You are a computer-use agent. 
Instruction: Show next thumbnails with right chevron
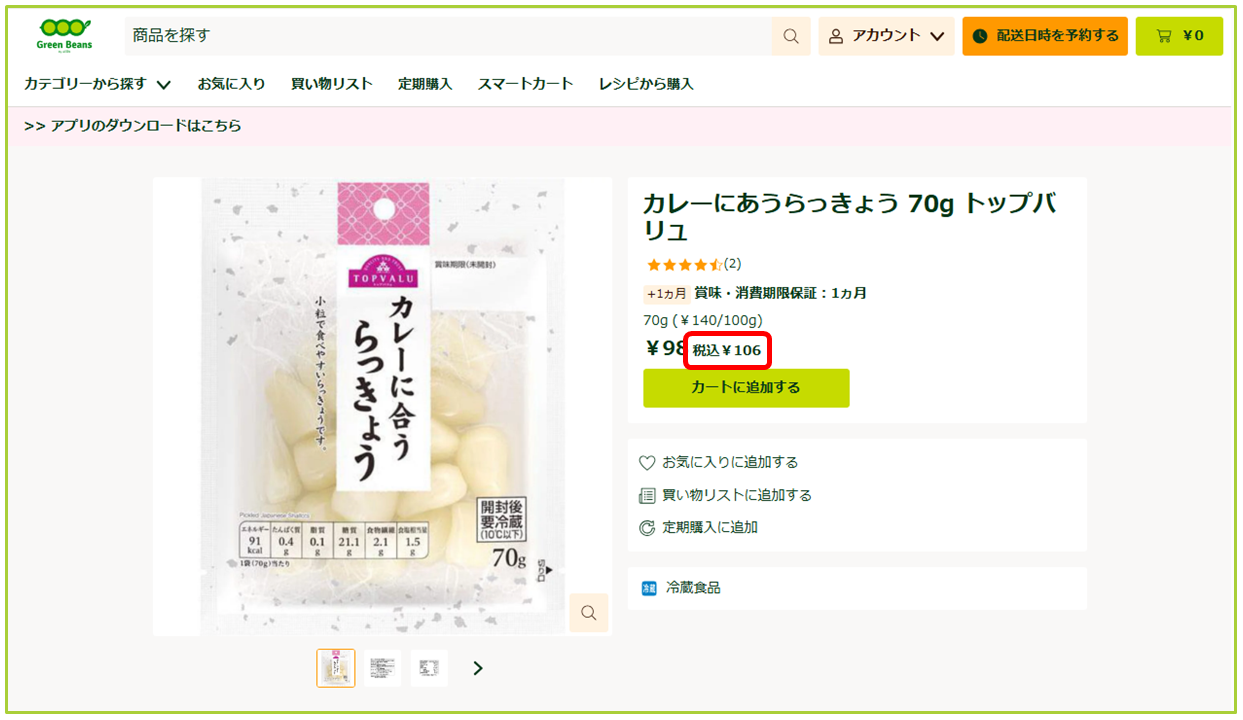click(x=478, y=668)
